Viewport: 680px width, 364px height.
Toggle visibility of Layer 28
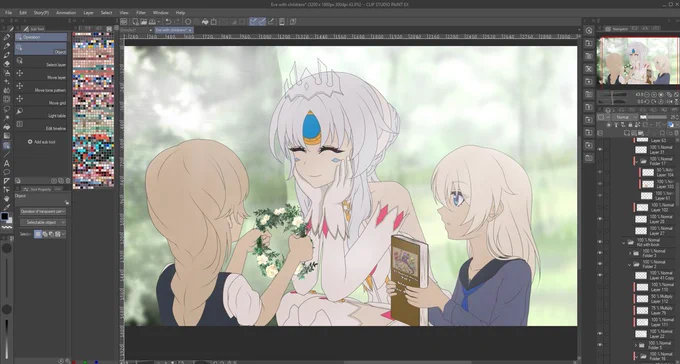600,219
